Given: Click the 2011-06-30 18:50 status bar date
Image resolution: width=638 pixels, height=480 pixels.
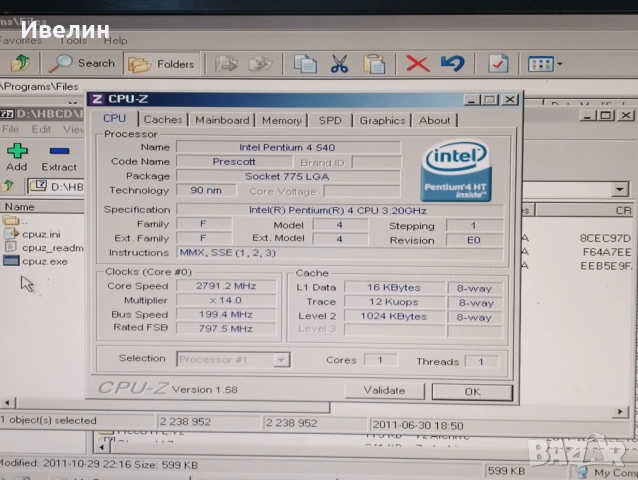Looking at the screenshot, I should click(x=418, y=425).
